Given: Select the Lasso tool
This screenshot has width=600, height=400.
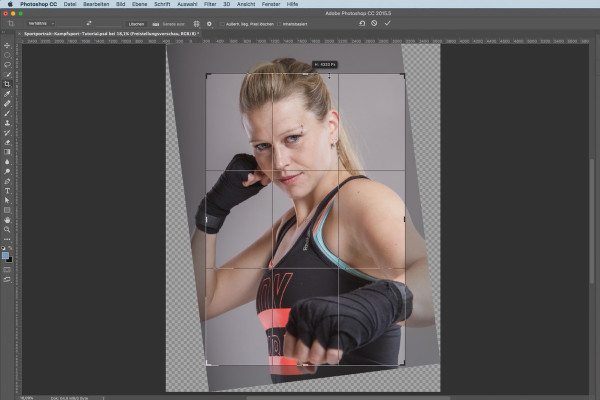Looking at the screenshot, I should [x=7, y=65].
